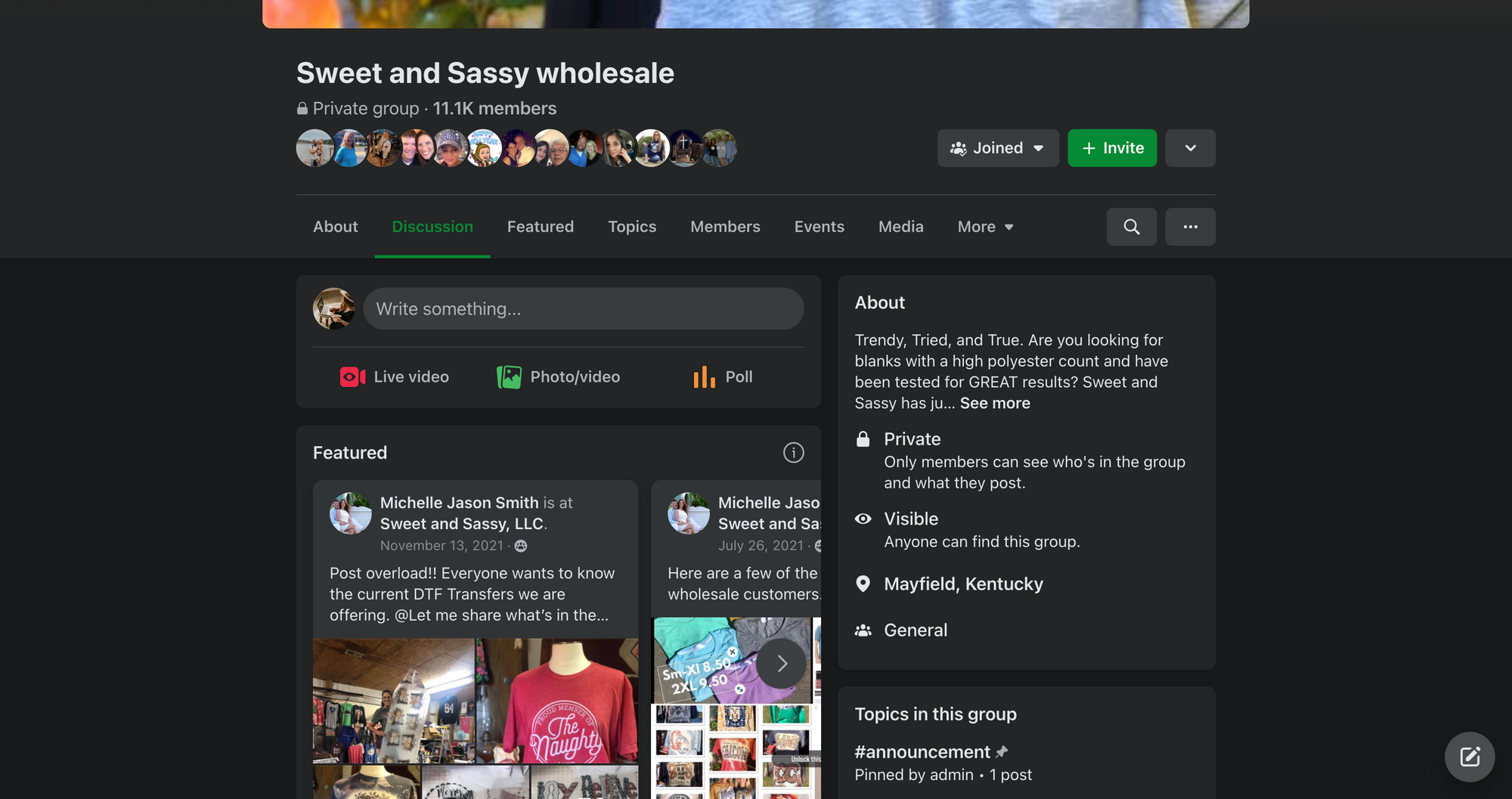The height and width of the screenshot is (799, 1512).
Task: Open the group search icon
Action: [x=1132, y=227]
